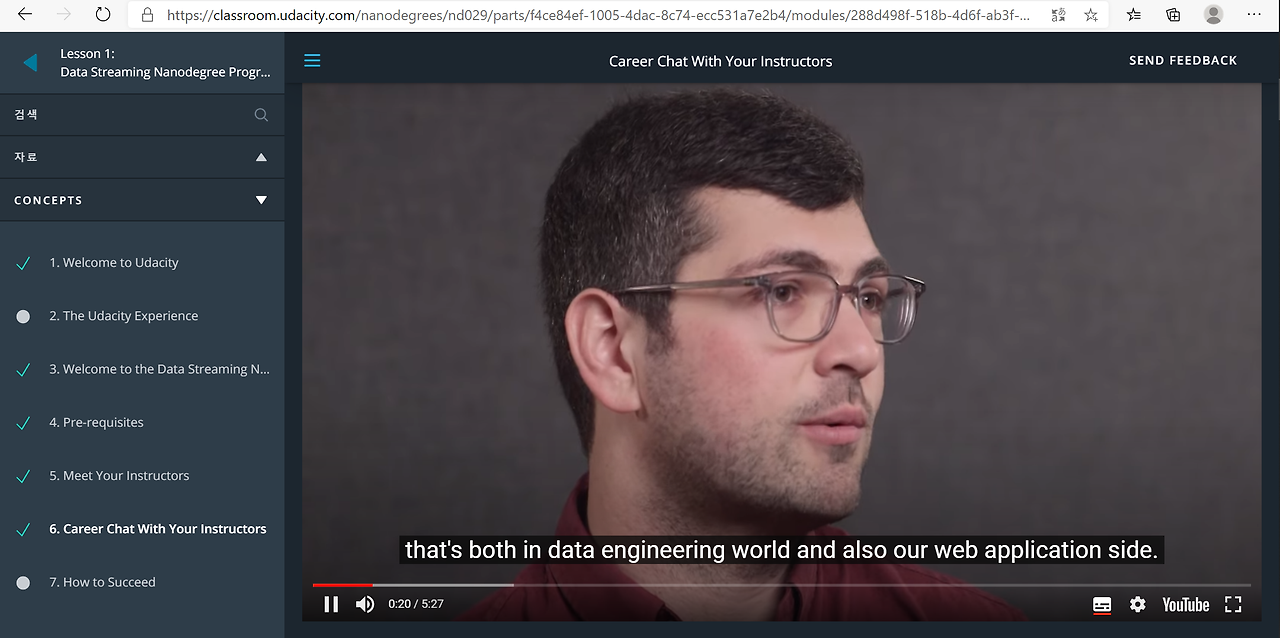Open the browser favorites list icon
This screenshot has height=638, width=1280.
(x=1134, y=15)
